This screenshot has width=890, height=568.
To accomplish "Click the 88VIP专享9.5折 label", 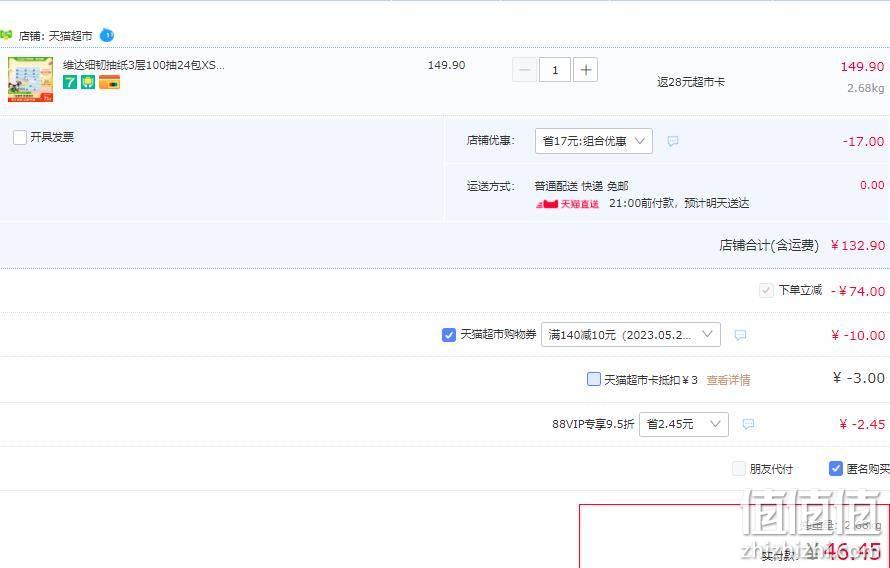I will [x=593, y=424].
